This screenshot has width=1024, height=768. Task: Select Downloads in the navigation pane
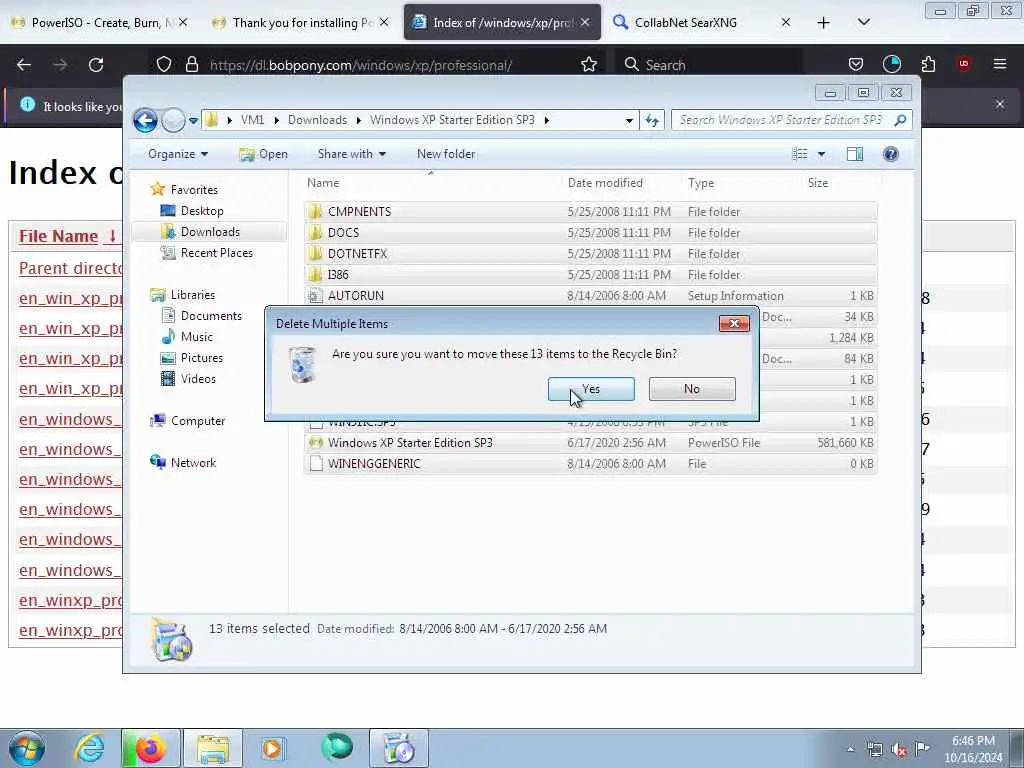pyautogui.click(x=210, y=232)
